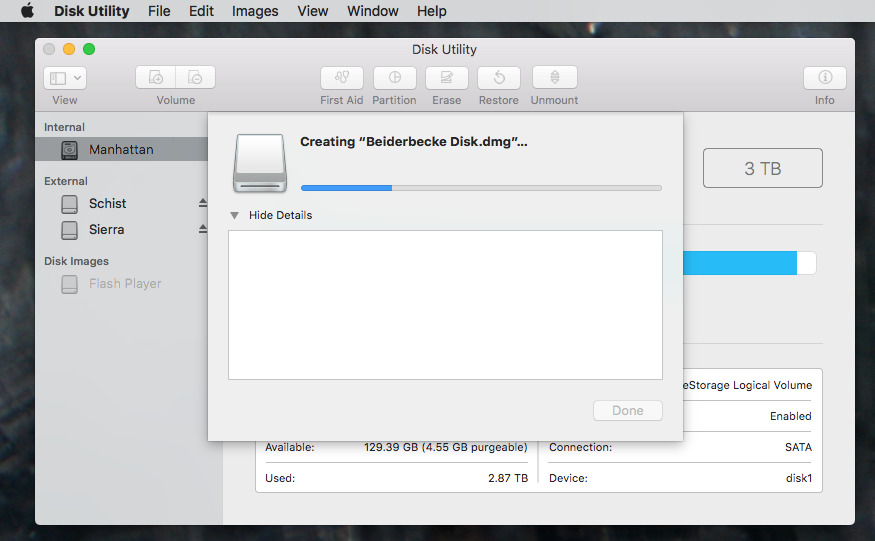Click the External sidebar section header
Screen dimensions: 875x541
click(x=66, y=181)
